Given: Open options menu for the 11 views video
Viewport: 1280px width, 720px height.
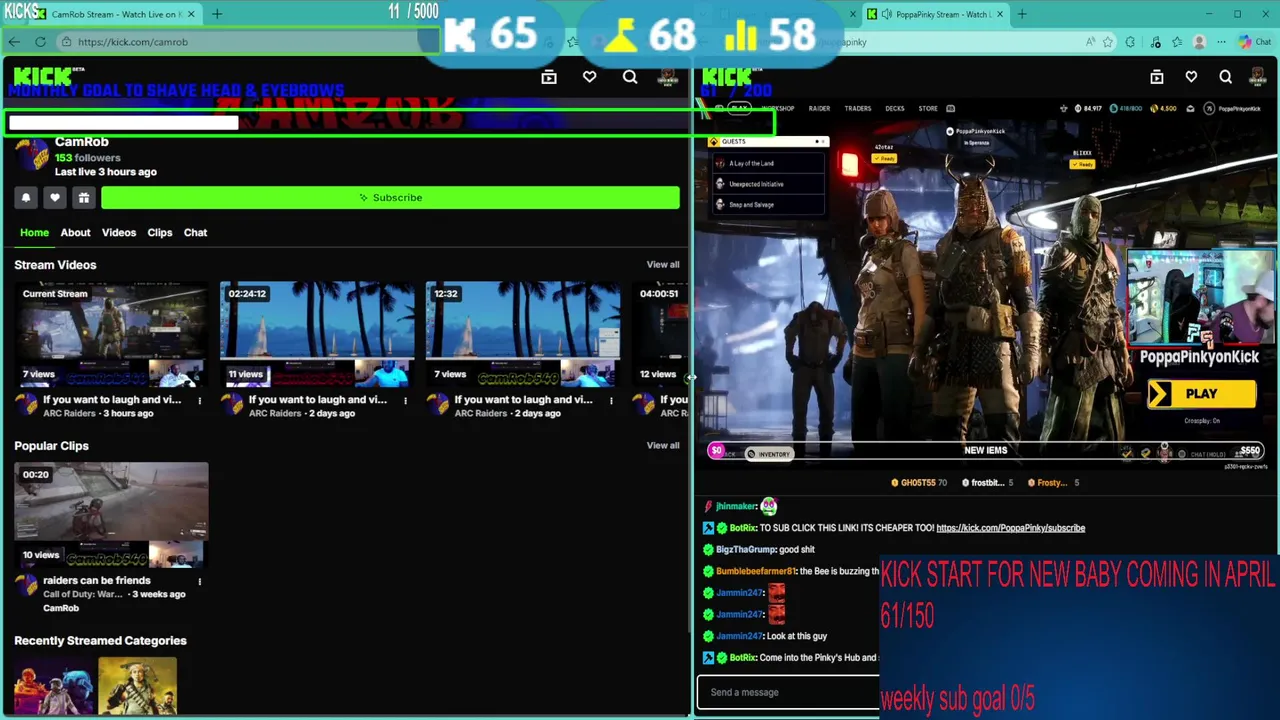Looking at the screenshot, I should click(x=405, y=401).
